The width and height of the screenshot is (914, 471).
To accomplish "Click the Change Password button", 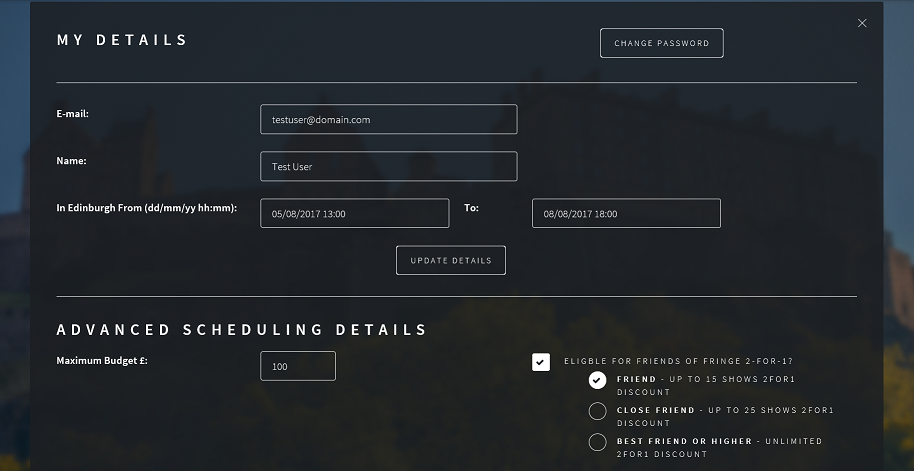I will point(661,43).
